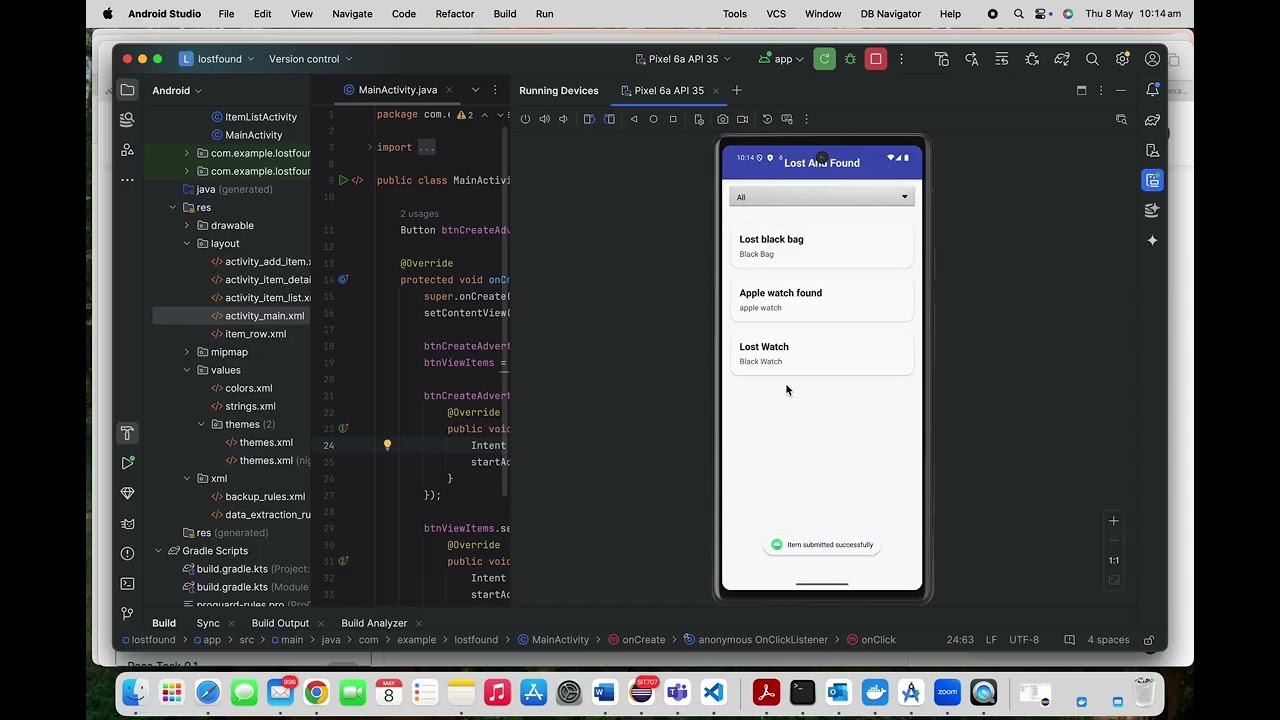The height and width of the screenshot is (720, 1280).
Task: Open Notifications bell icon
Action: pyautogui.click(x=1152, y=90)
